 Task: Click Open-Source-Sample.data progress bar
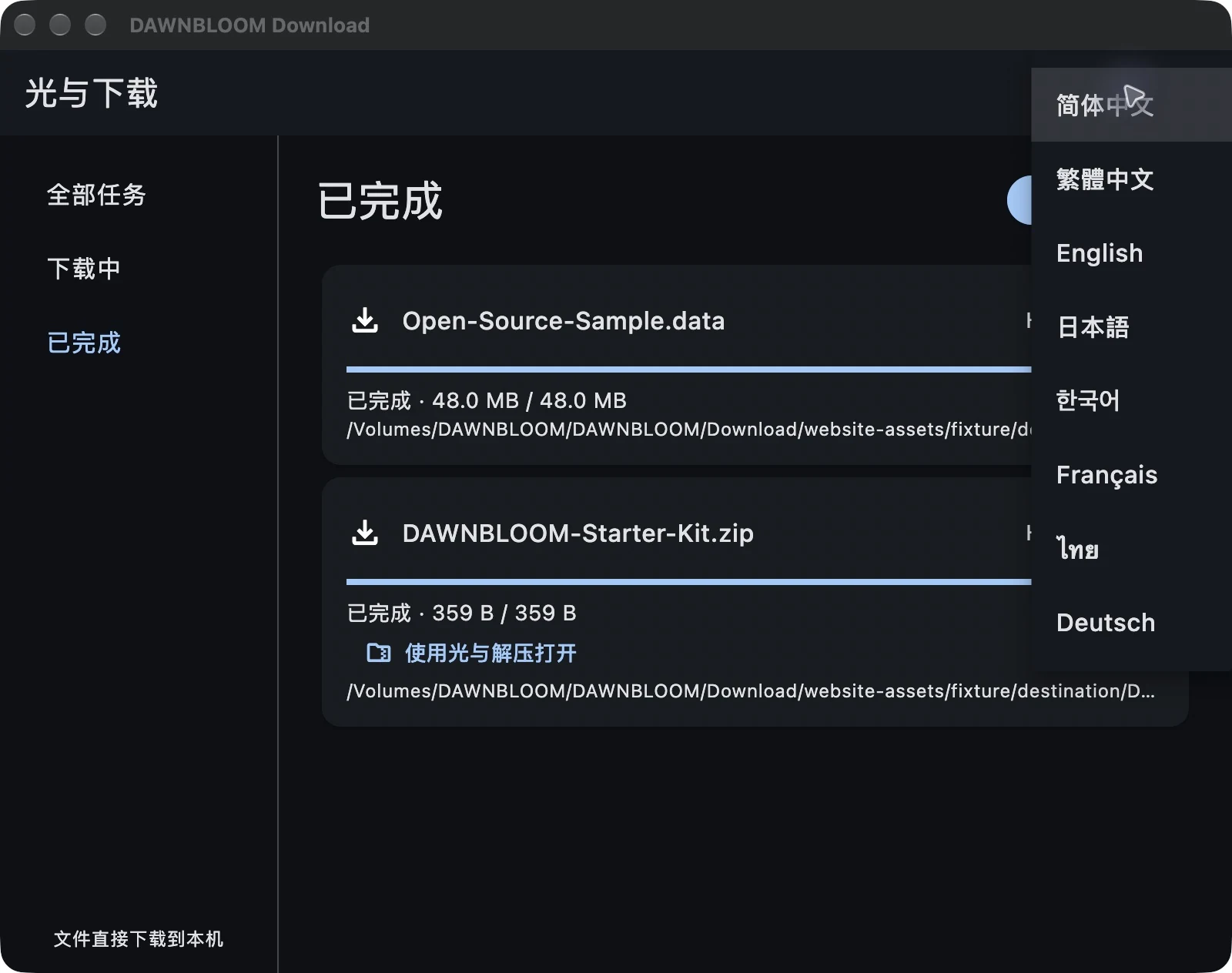(688, 369)
